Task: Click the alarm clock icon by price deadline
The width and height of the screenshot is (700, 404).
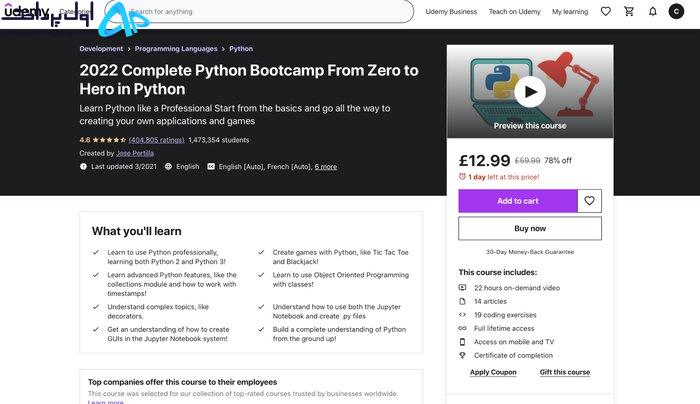Action: click(462, 177)
